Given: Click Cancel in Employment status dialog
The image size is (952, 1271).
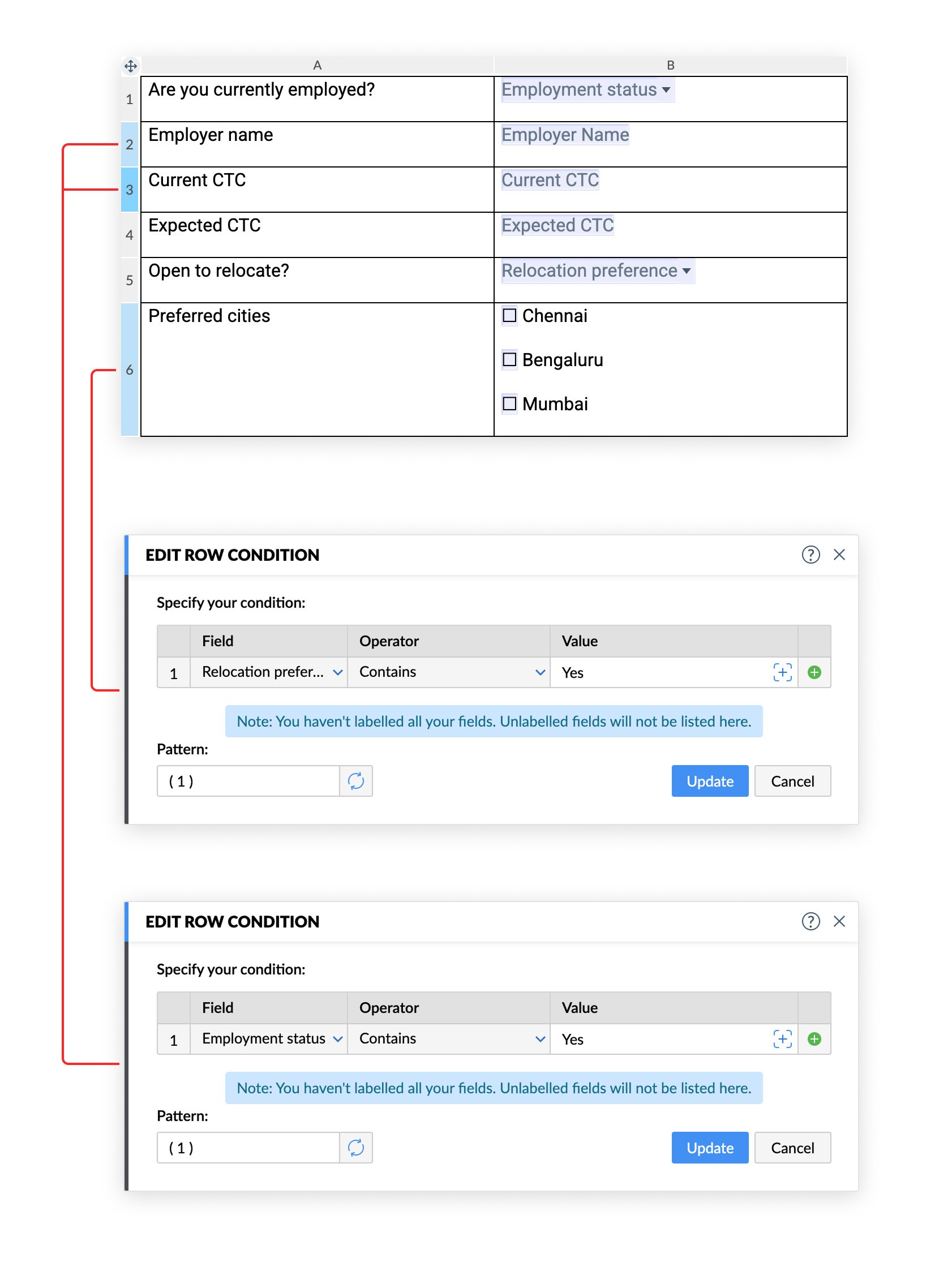Looking at the screenshot, I should [792, 1148].
